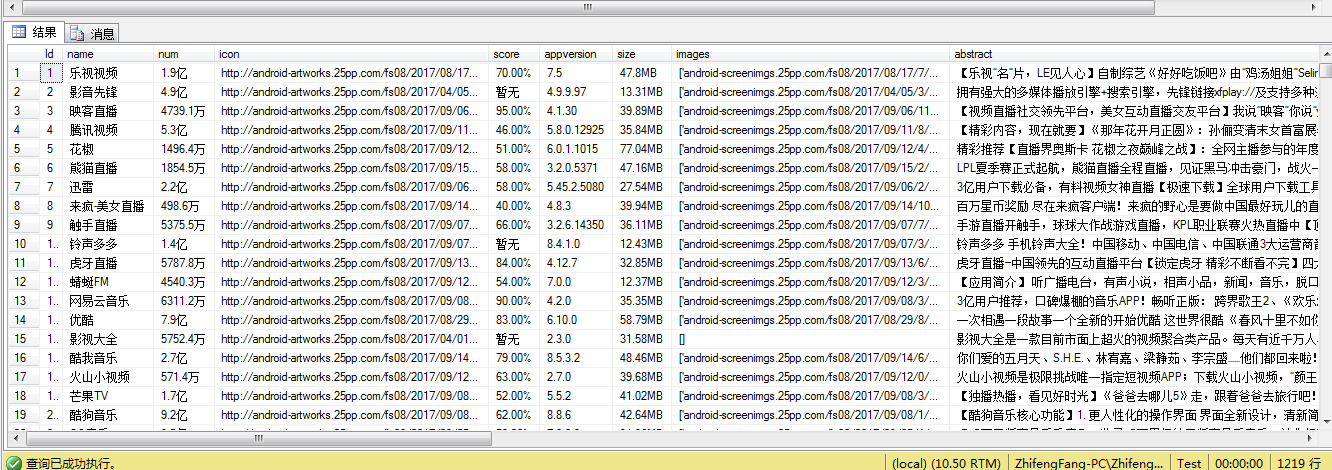Click the appversion cell 5.8.0.12925
Image resolution: width=1332 pixels, height=470 pixels.
(577, 130)
